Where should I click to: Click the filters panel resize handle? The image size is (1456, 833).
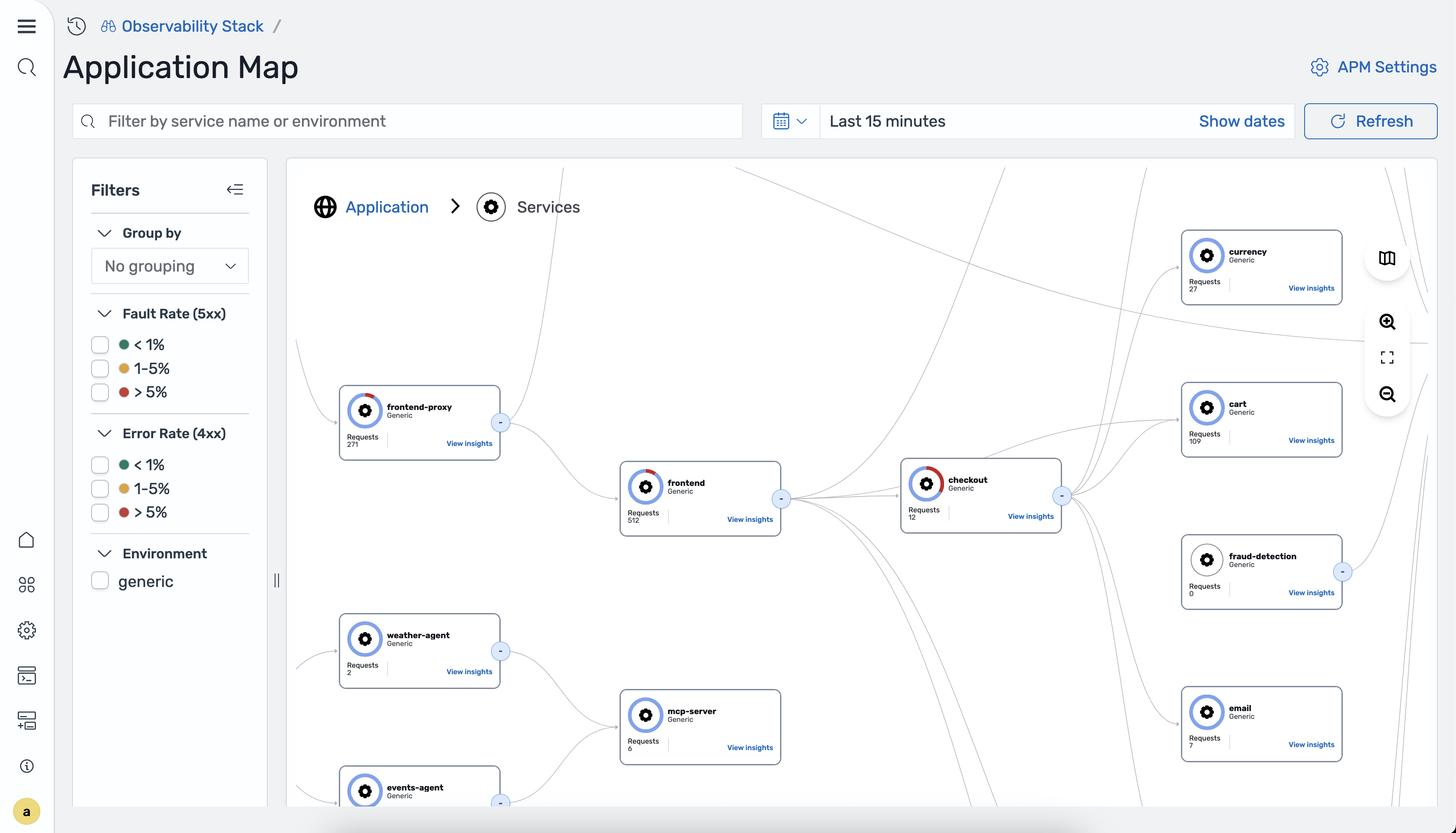coord(276,580)
